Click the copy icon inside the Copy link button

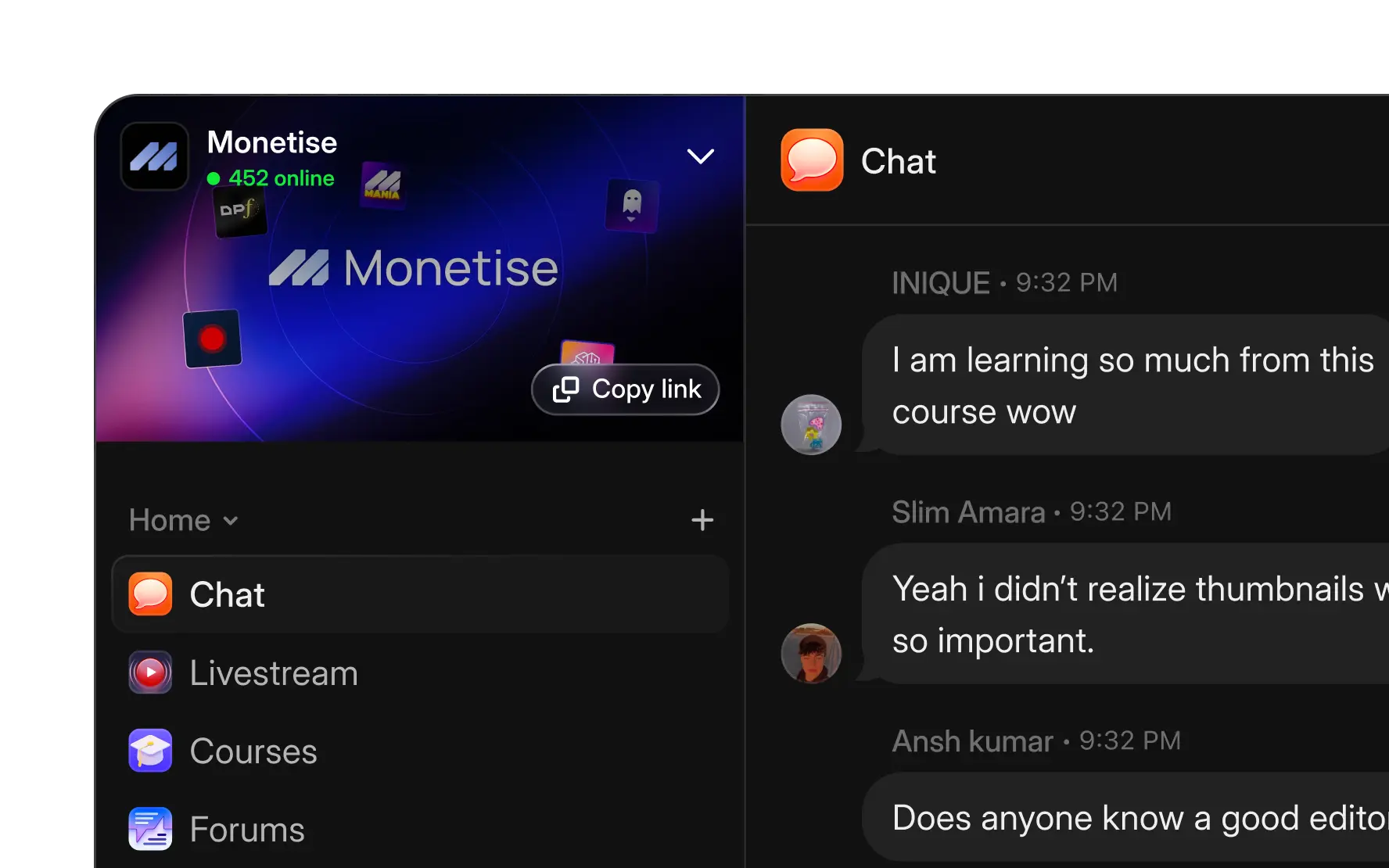566,389
